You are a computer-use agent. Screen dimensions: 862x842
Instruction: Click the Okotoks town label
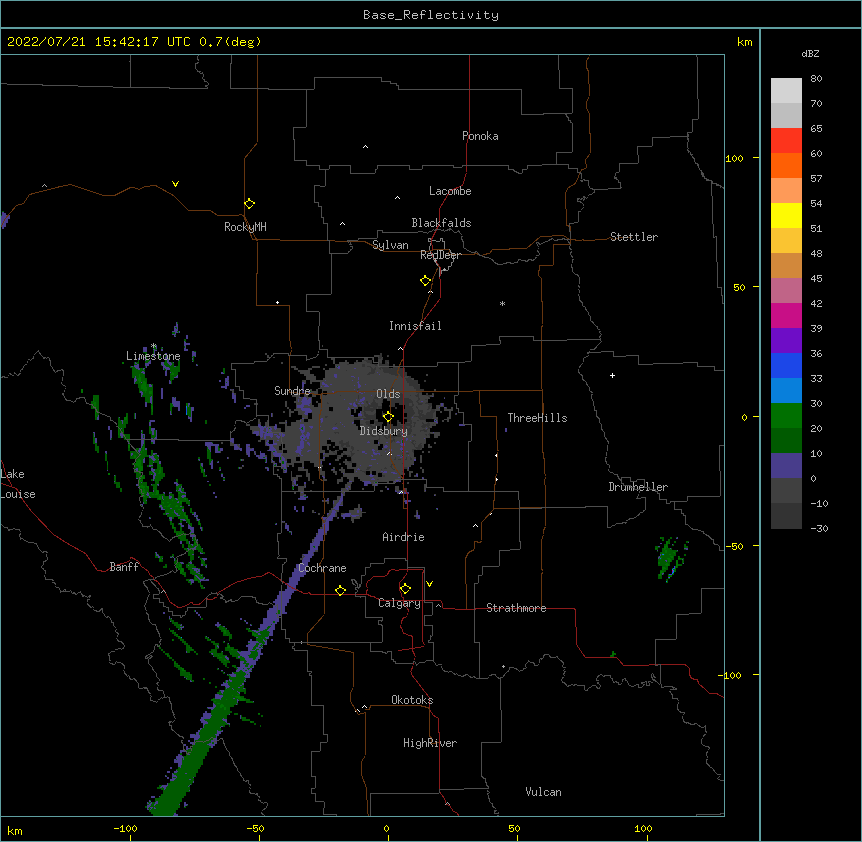point(412,700)
